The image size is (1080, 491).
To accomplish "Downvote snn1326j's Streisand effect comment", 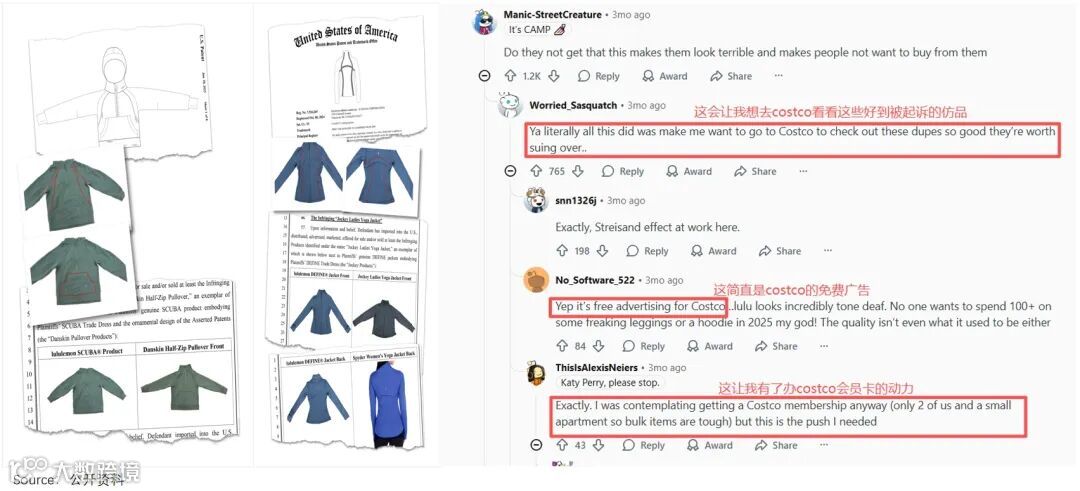I will pyautogui.click(x=603, y=251).
